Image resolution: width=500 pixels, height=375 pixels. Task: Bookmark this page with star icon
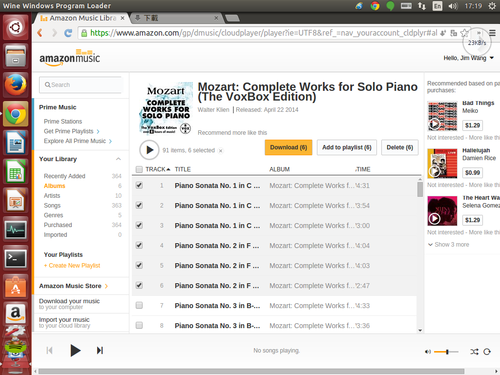point(463,33)
